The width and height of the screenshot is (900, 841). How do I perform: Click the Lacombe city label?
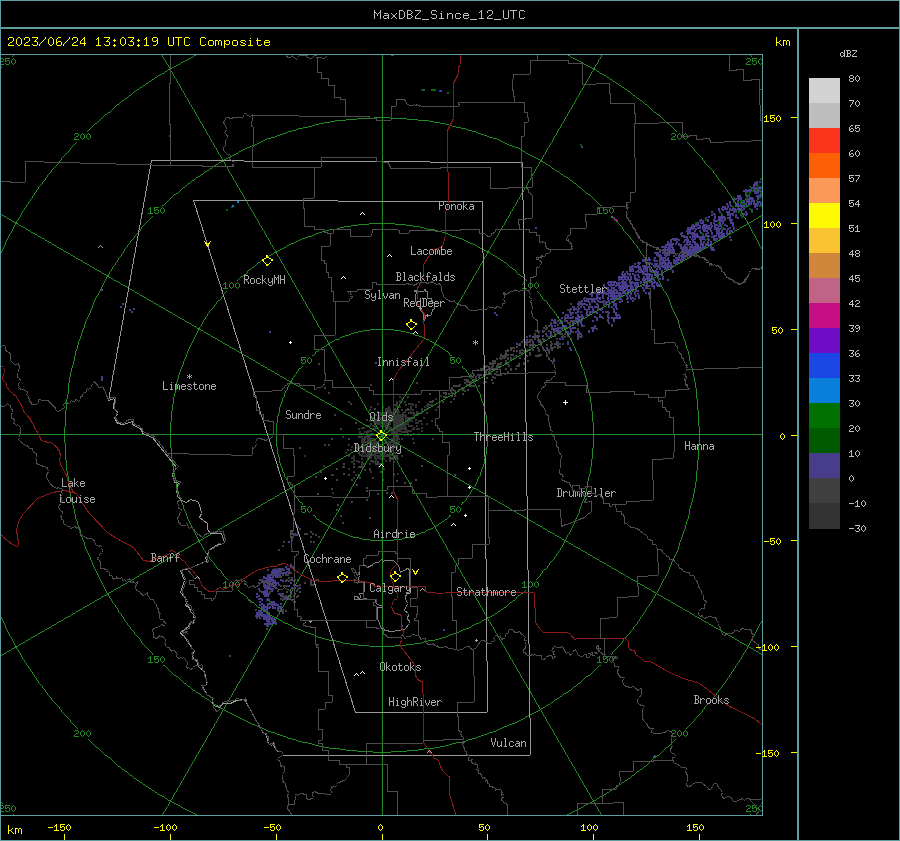point(431,251)
